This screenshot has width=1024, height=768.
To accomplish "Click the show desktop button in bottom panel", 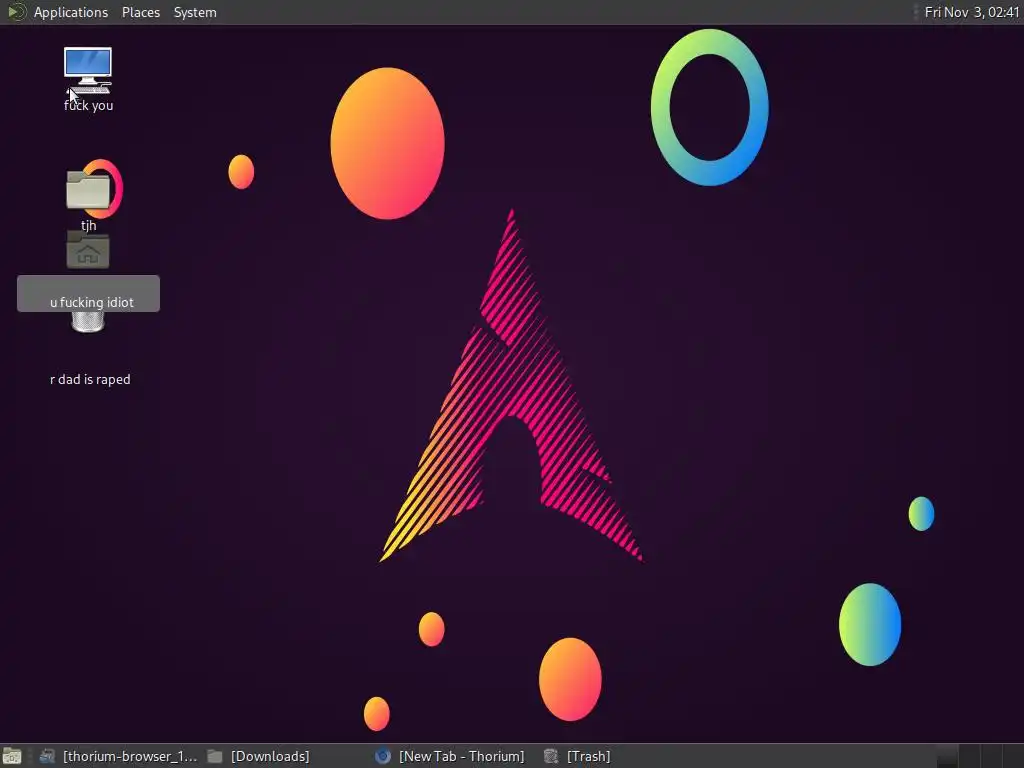I will [12, 756].
